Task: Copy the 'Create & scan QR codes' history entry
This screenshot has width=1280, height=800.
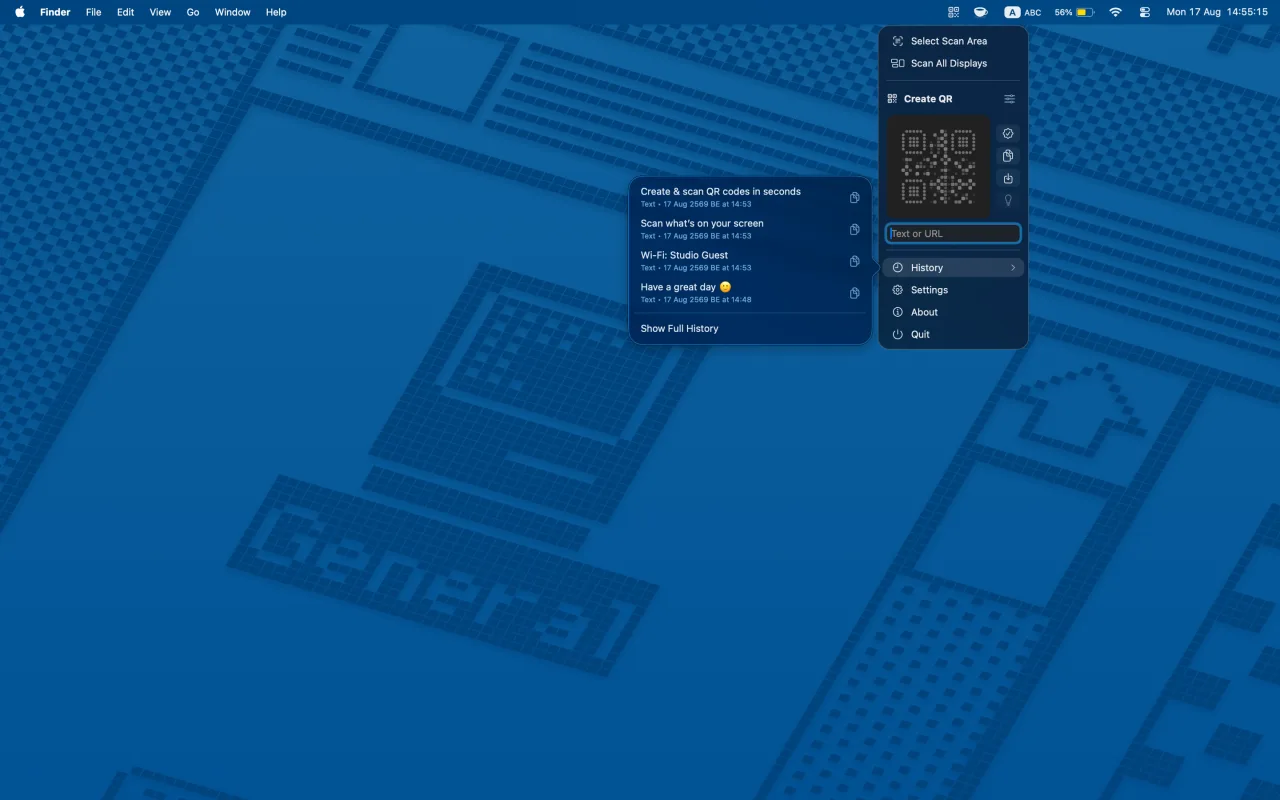Action: (854, 197)
